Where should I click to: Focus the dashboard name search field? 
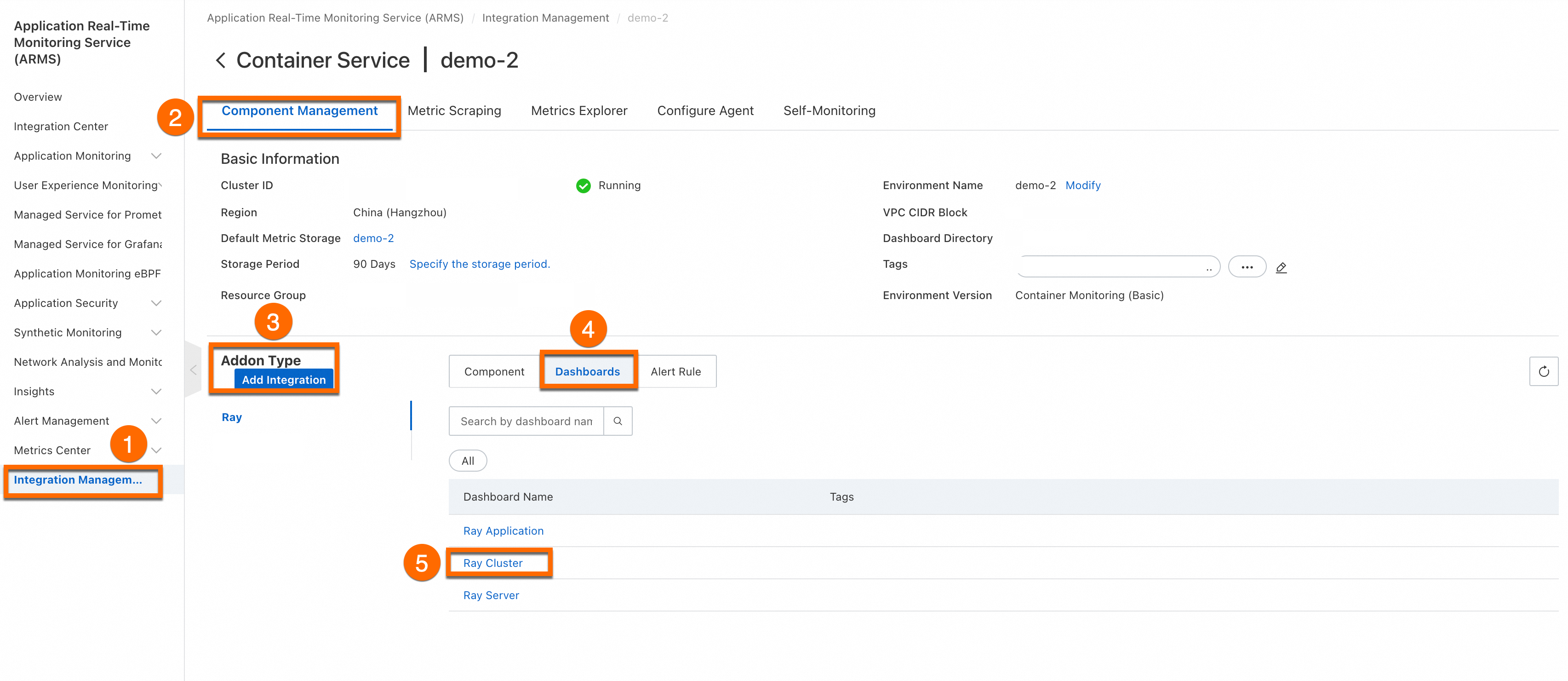pyautogui.click(x=526, y=421)
